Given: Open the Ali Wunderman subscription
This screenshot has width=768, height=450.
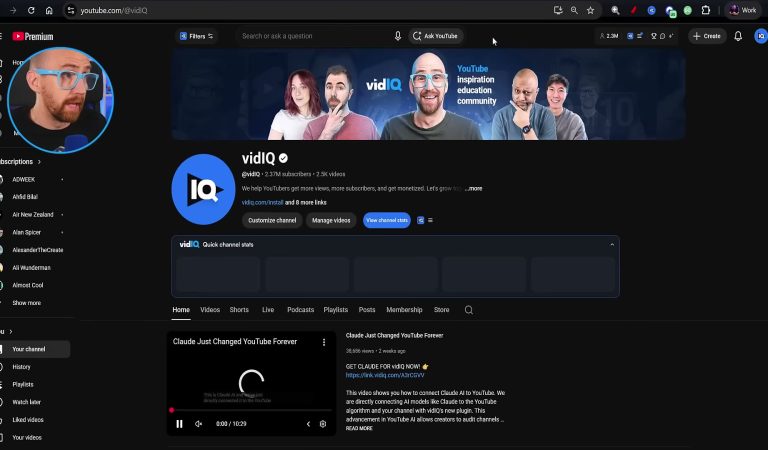Looking at the screenshot, I should [33, 268].
